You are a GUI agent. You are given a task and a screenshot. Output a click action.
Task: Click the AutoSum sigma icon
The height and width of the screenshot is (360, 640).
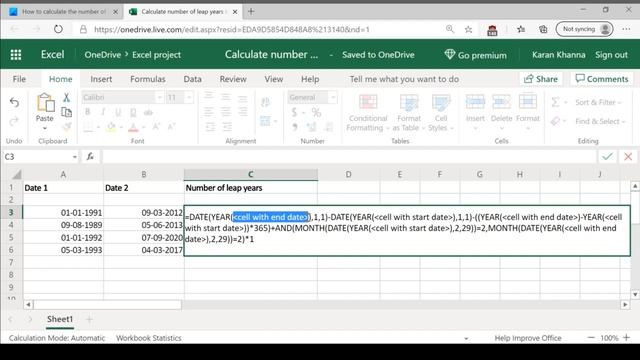(555, 102)
